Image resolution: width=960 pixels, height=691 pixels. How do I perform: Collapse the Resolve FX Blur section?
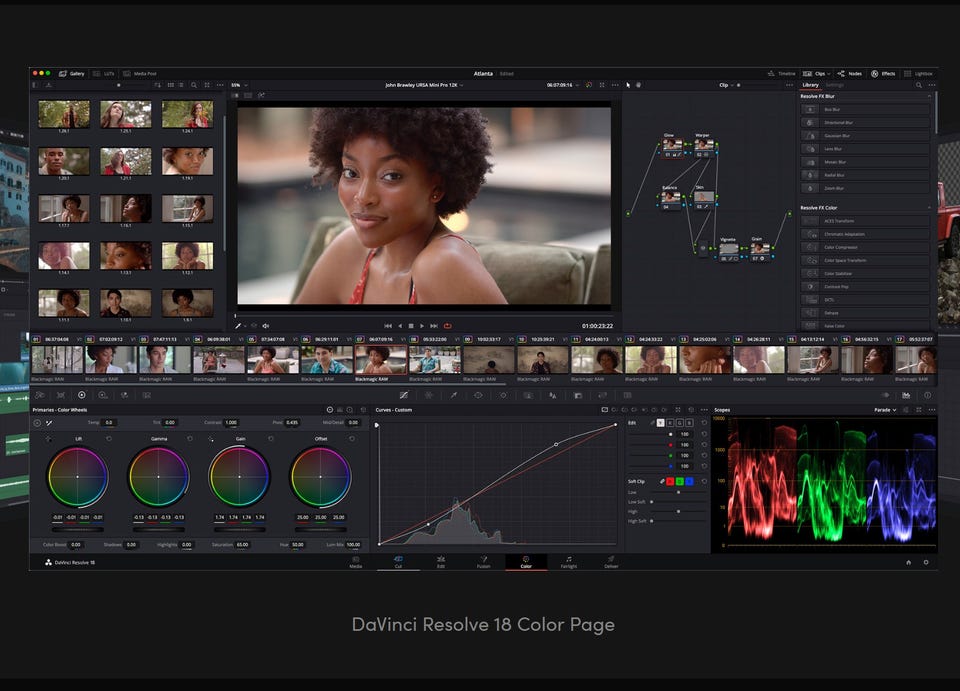coord(929,96)
